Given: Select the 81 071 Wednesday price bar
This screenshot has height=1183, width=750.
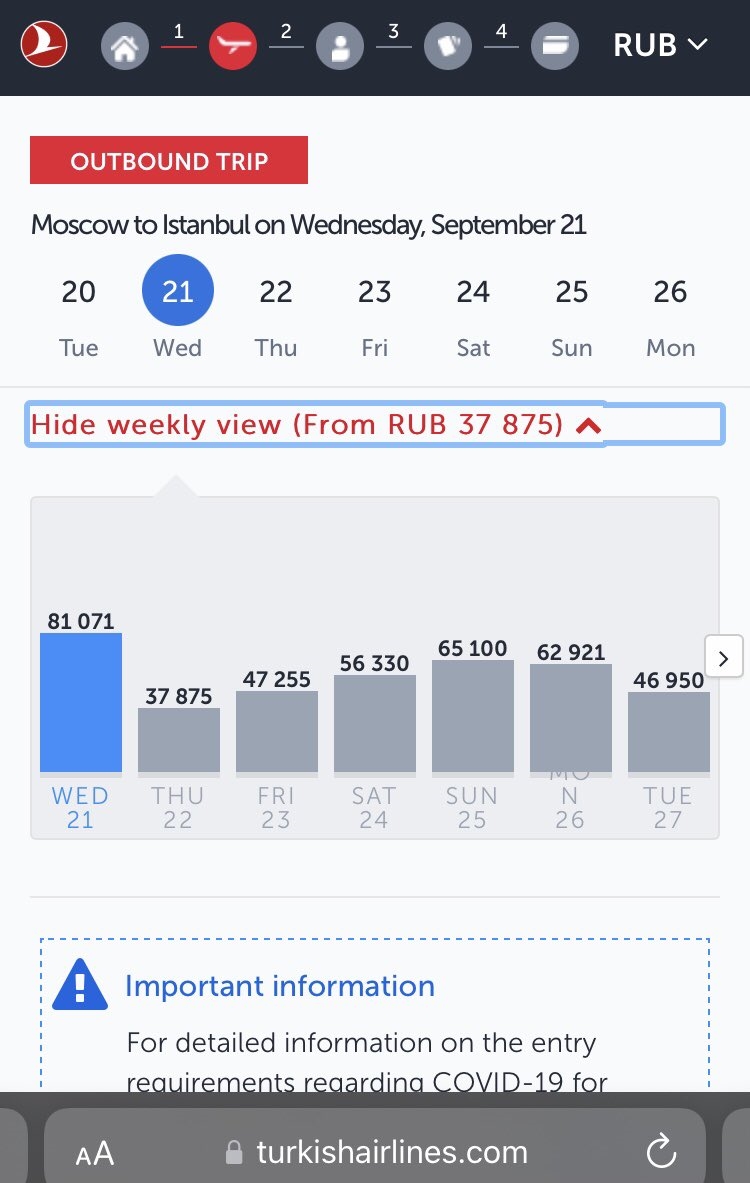Looking at the screenshot, I should 81,702.
